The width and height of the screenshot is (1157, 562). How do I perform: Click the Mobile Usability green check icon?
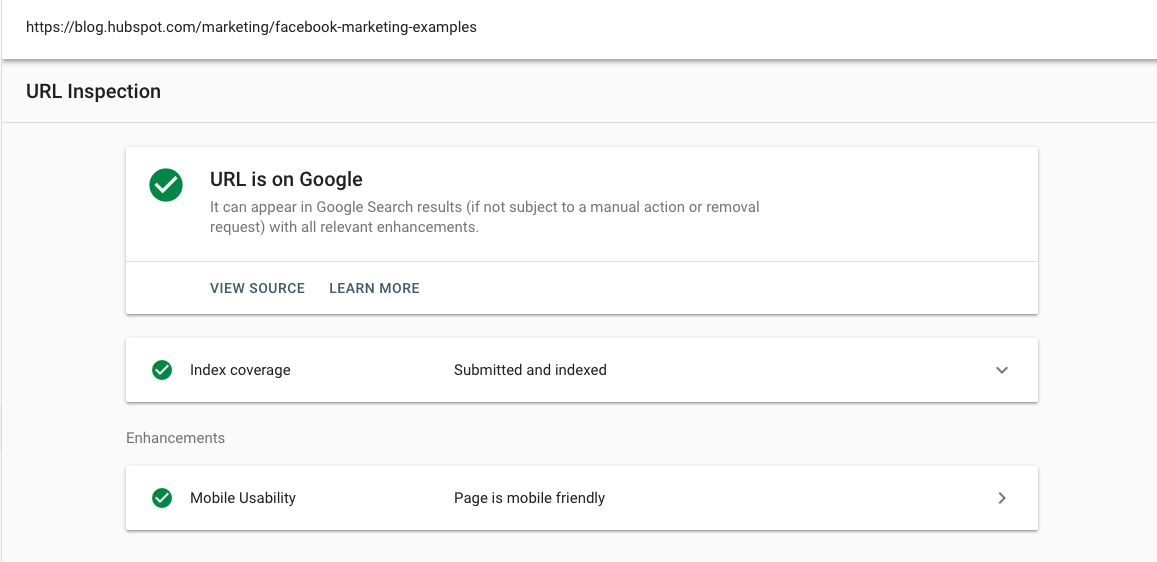(162, 498)
